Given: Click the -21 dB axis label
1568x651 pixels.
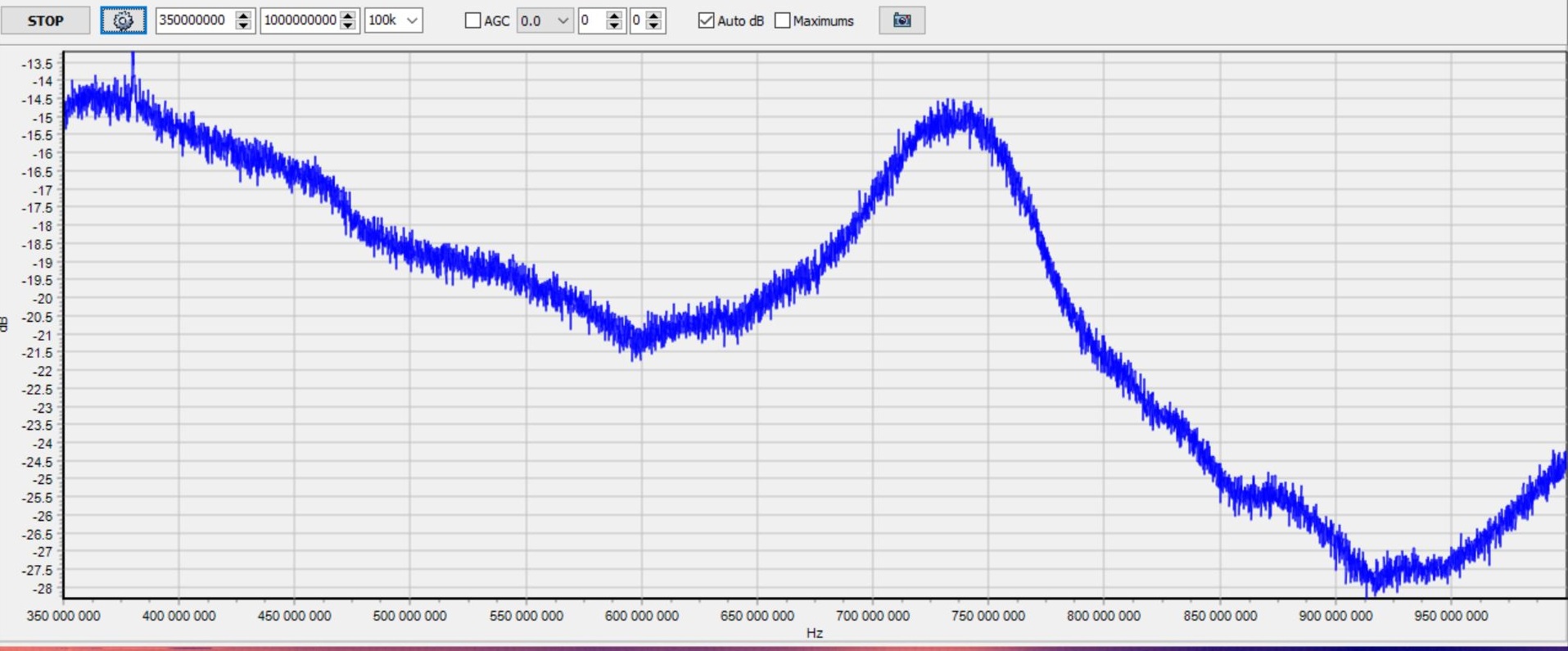Looking at the screenshot, I should (x=43, y=335).
